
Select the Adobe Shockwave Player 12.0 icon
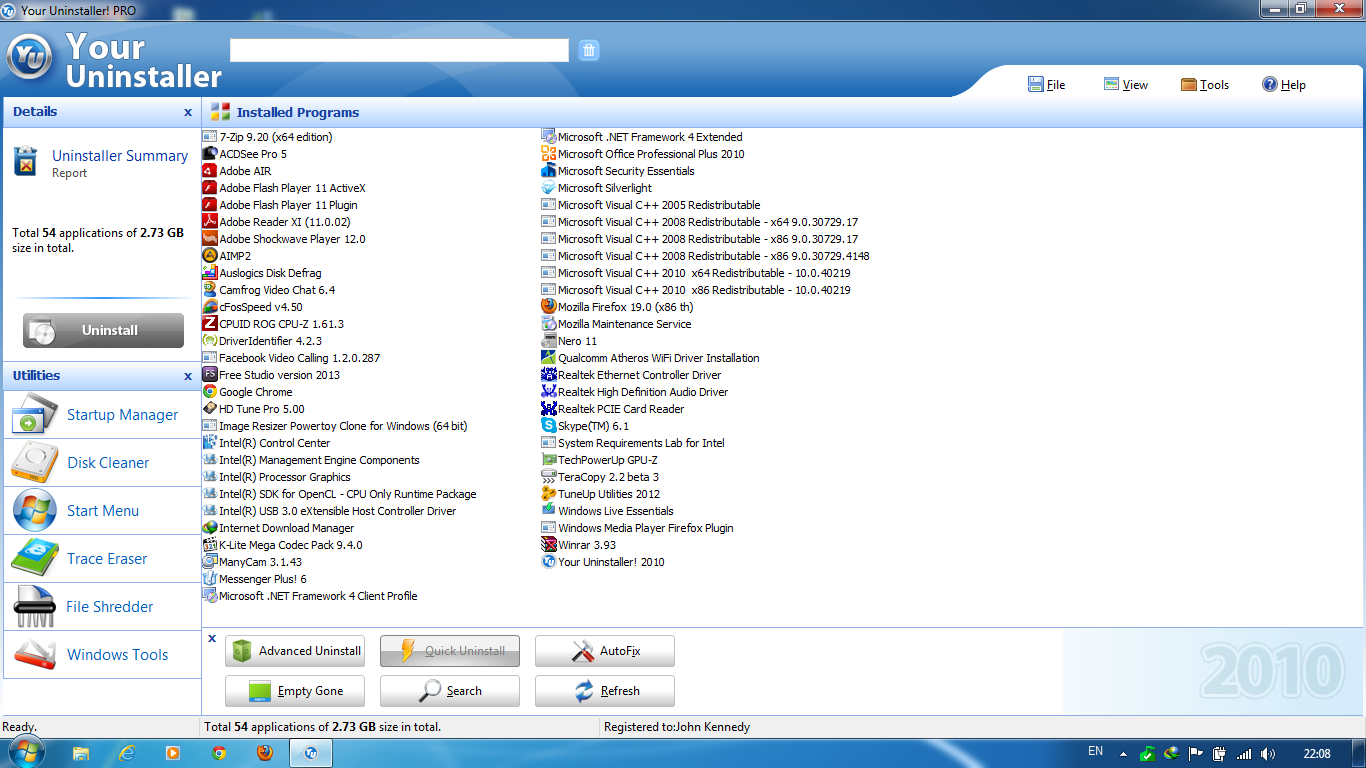click(x=210, y=239)
